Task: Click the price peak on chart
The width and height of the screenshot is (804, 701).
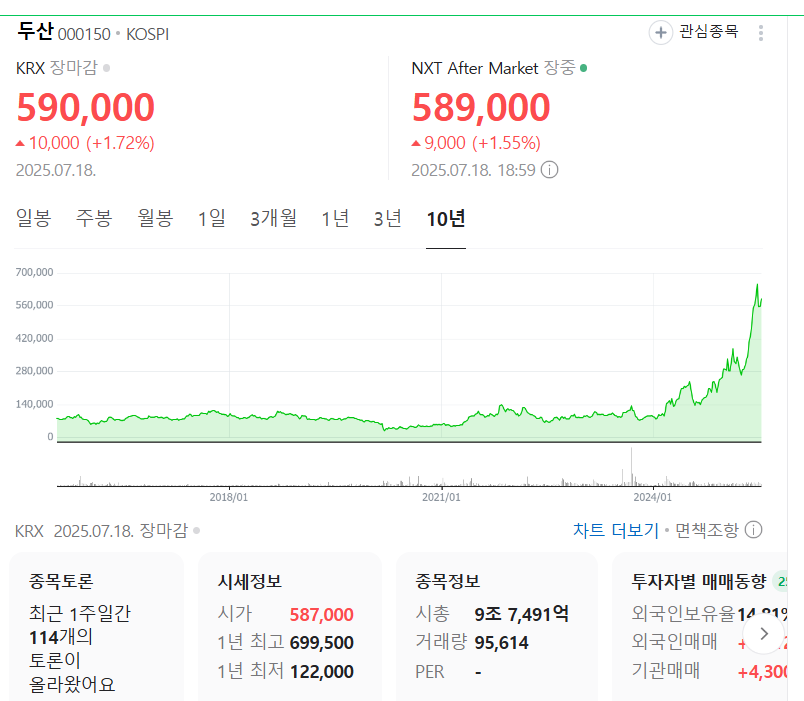Action: tap(757, 285)
